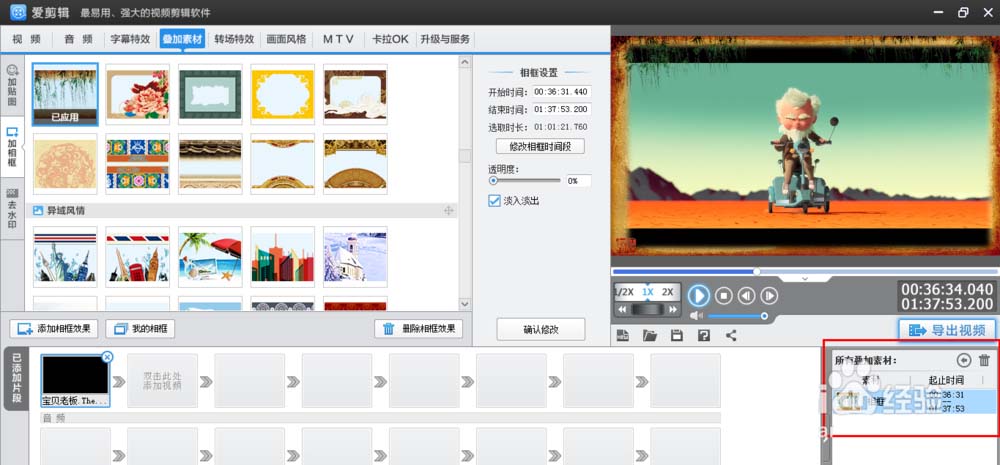Choose the colorful city buildings frame
Screen dimensions: 1000x465
coord(283,257)
